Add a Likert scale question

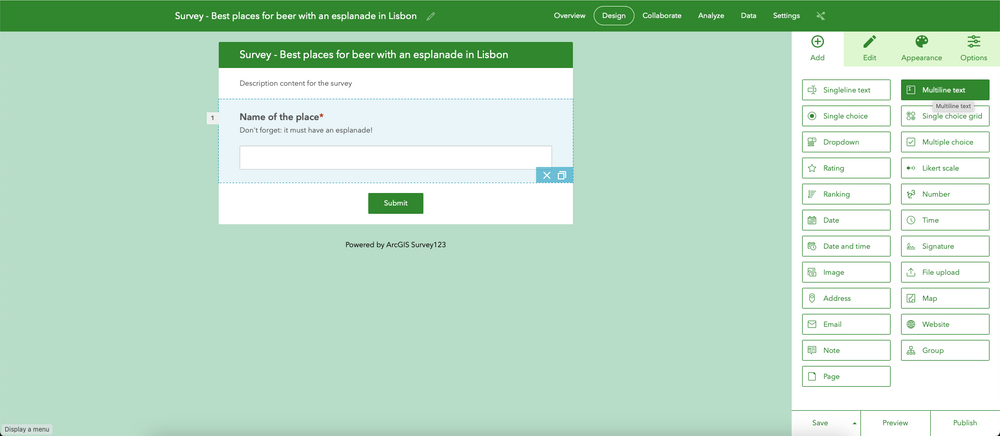(944, 168)
